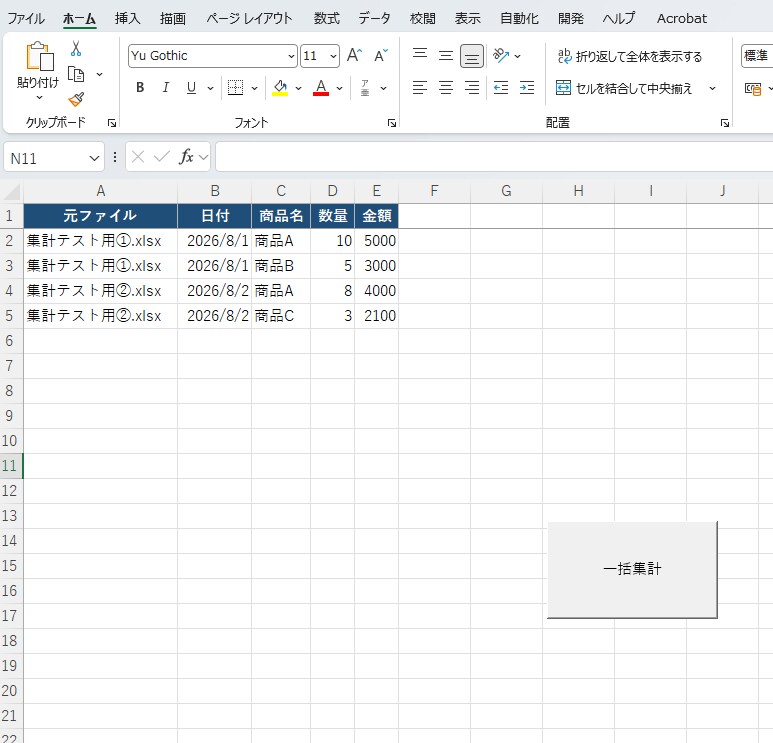Screen dimensions: 773x743
Task: Increase the indent
Action: coord(527,88)
